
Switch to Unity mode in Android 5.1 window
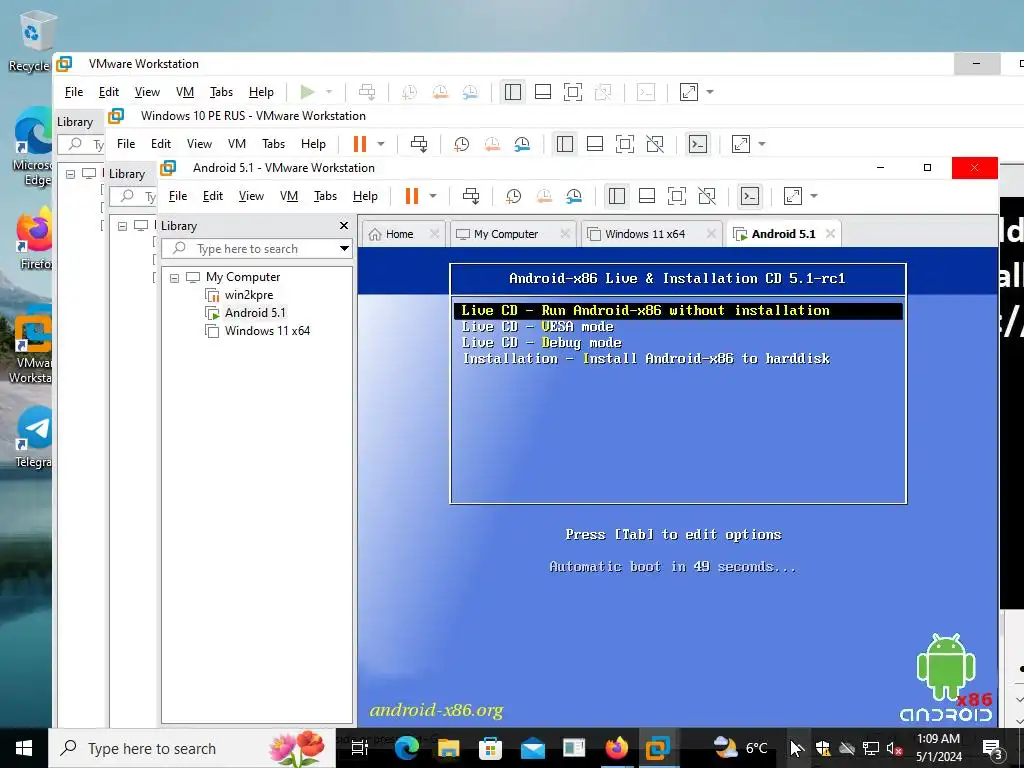(x=707, y=196)
